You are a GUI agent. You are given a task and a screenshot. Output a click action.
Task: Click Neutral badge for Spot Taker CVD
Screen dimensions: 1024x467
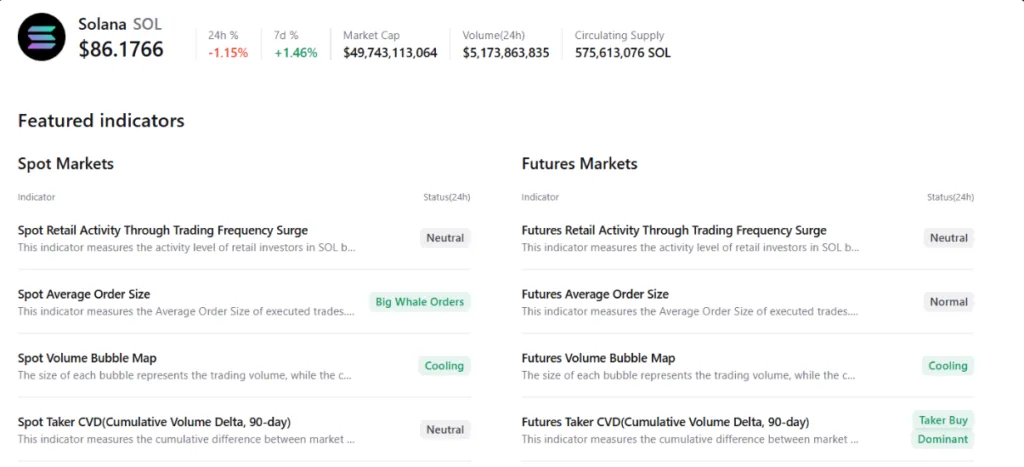click(445, 430)
